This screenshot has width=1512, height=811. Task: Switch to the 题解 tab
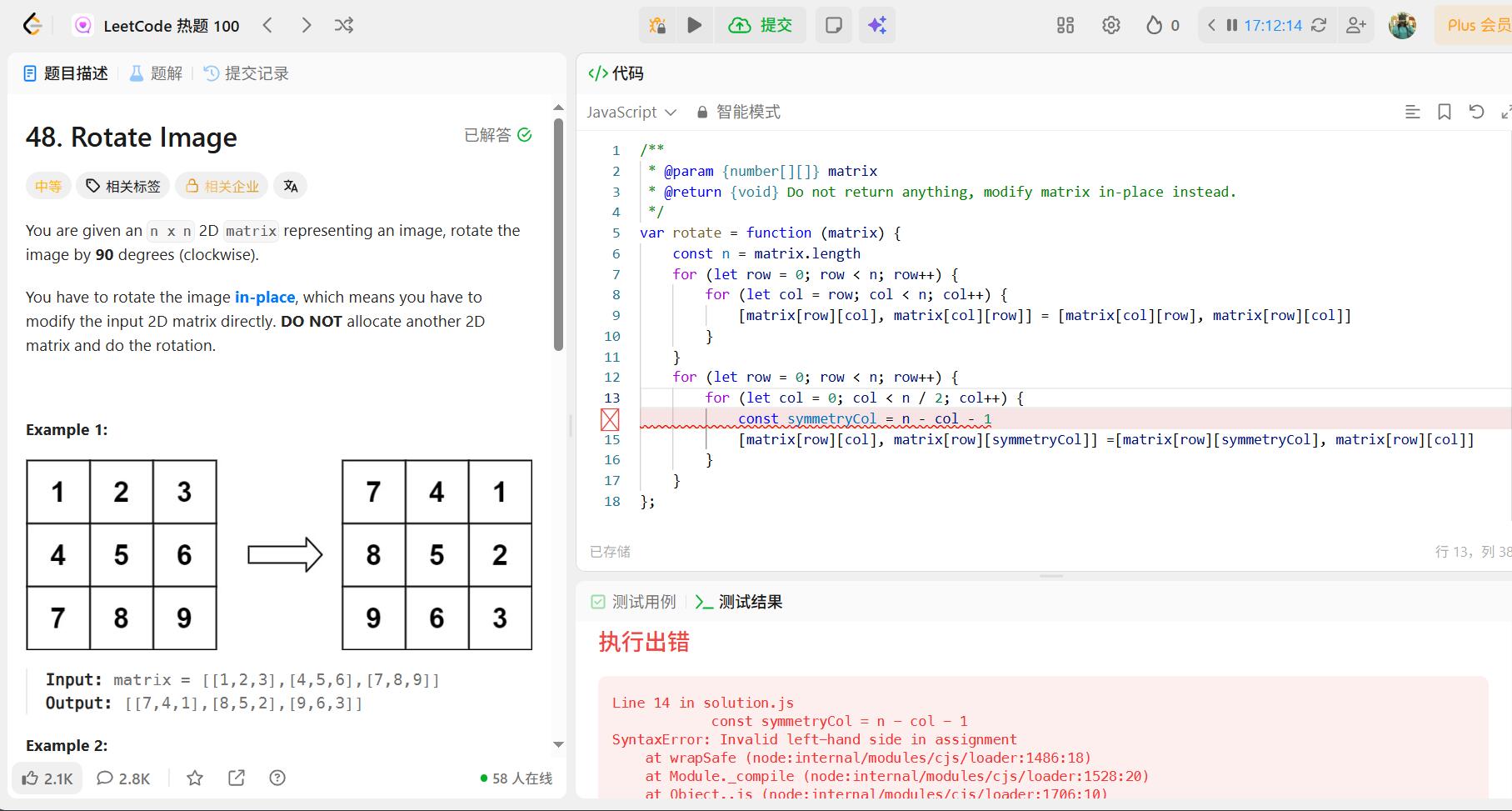[x=156, y=73]
